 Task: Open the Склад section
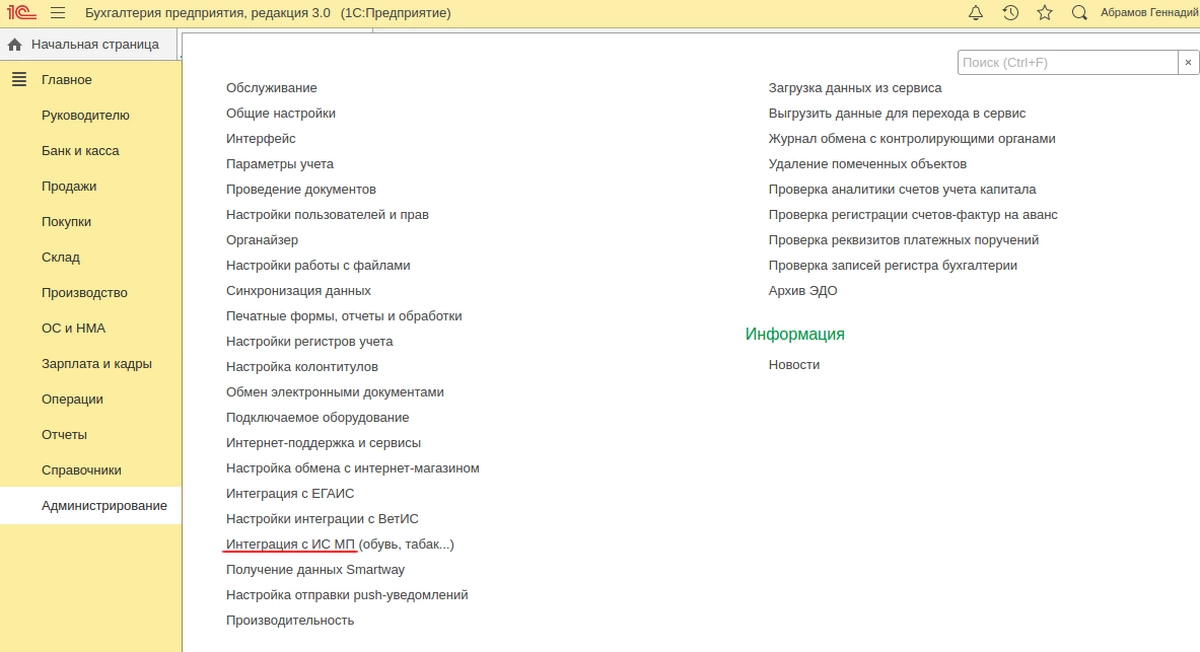click(60, 257)
